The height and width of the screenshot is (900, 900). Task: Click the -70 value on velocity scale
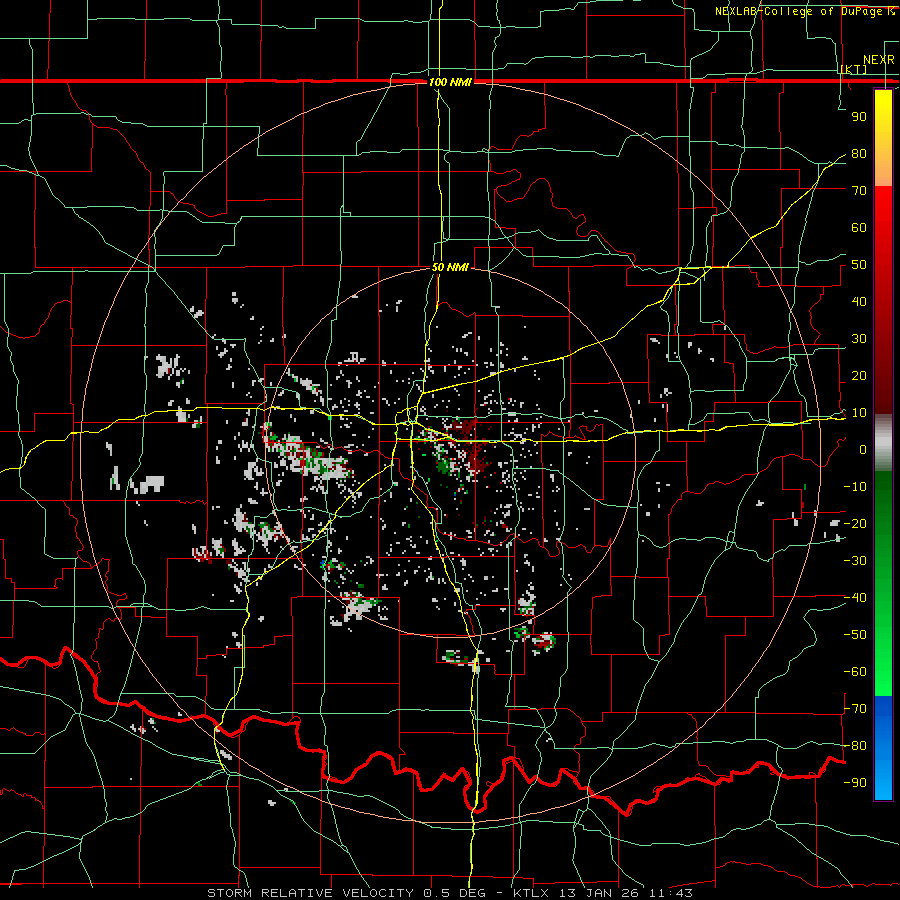855,709
